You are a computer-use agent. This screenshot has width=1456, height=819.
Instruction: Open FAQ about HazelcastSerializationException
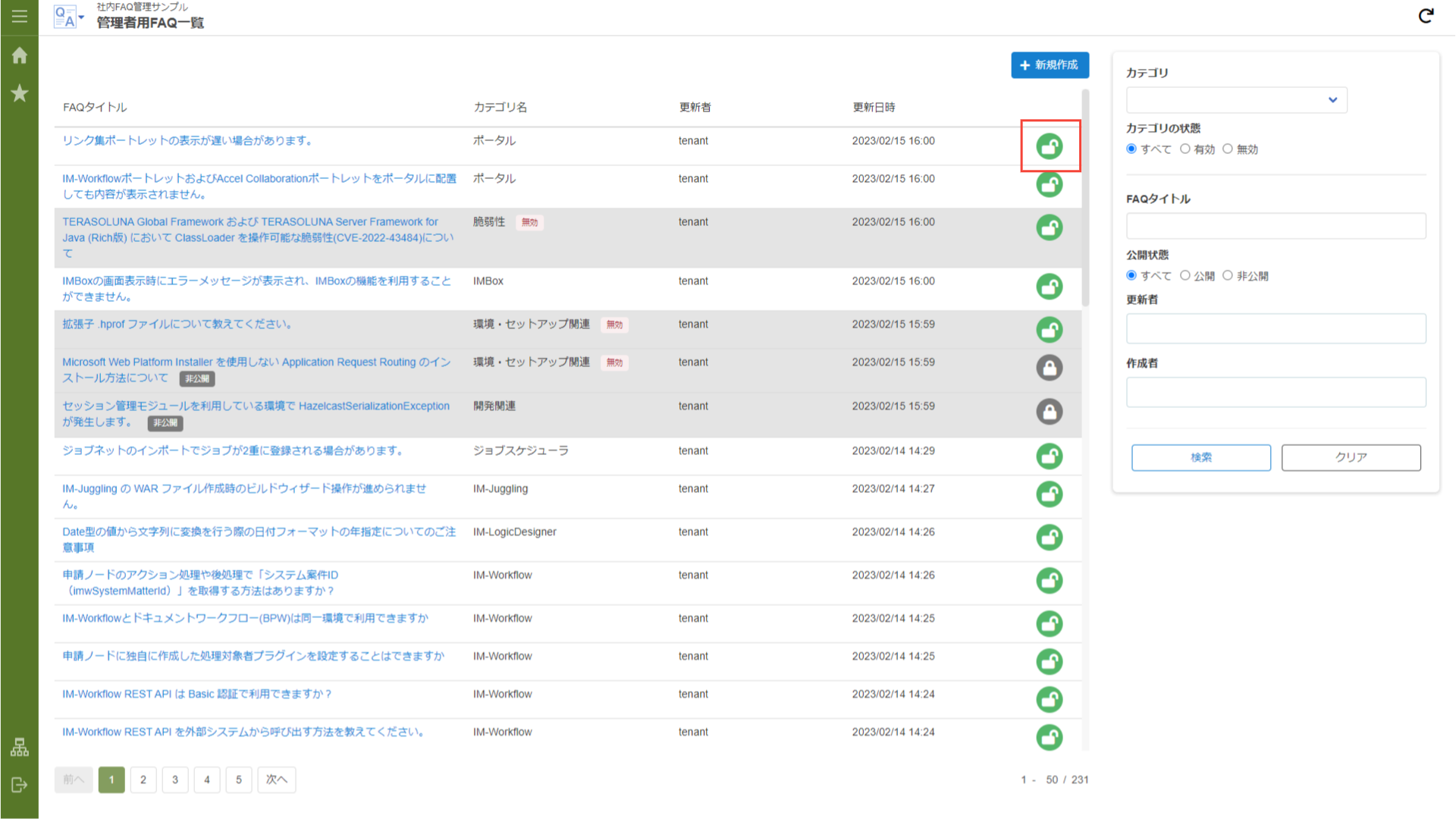pyautogui.click(x=256, y=414)
